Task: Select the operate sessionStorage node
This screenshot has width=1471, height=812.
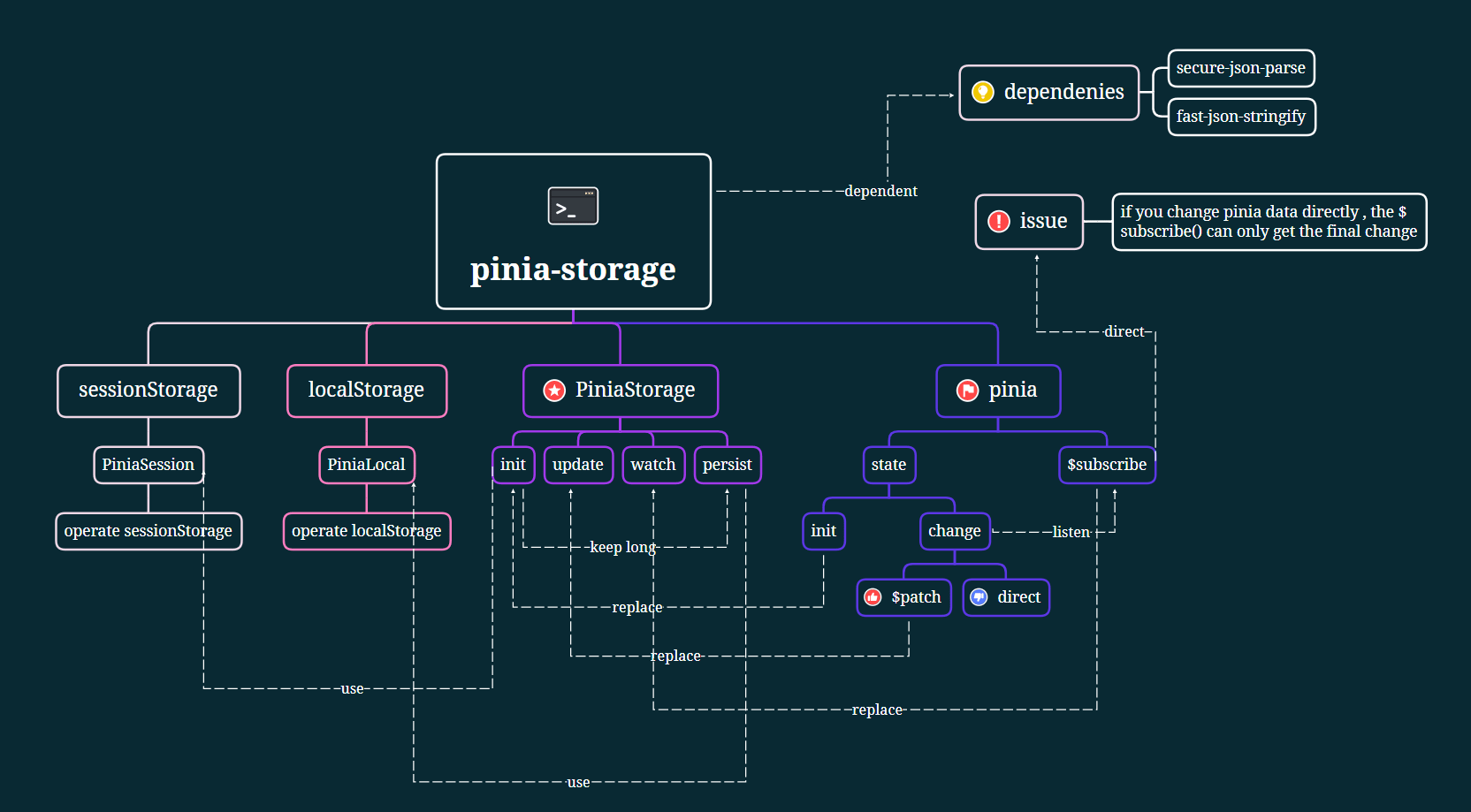Action: 149,531
